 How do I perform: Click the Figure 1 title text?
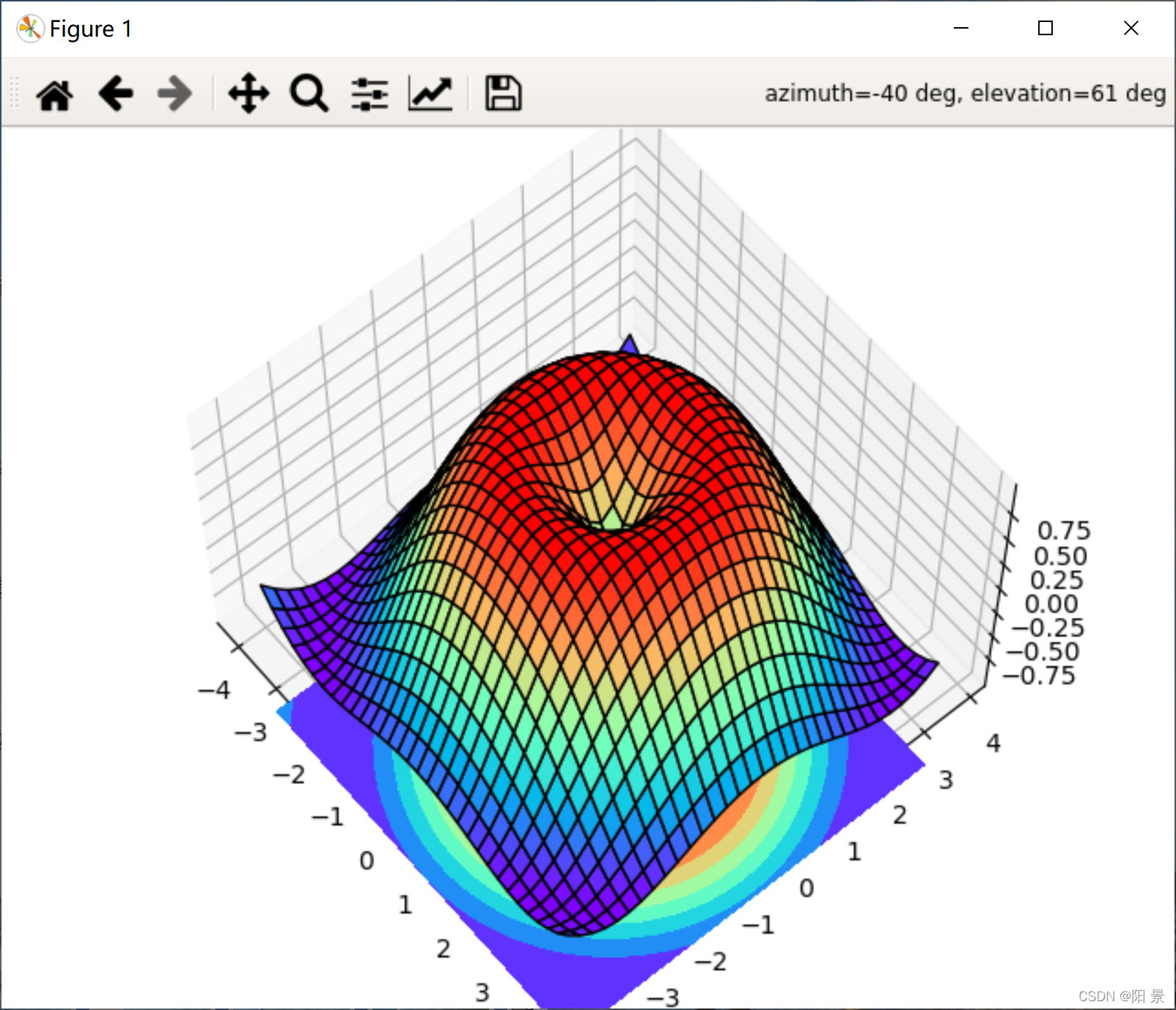click(90, 29)
